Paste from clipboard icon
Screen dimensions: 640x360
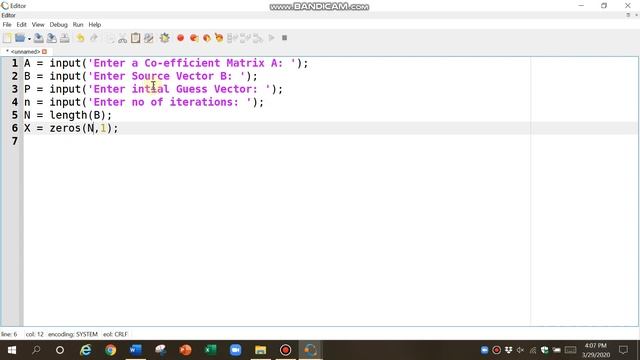click(x=136, y=38)
